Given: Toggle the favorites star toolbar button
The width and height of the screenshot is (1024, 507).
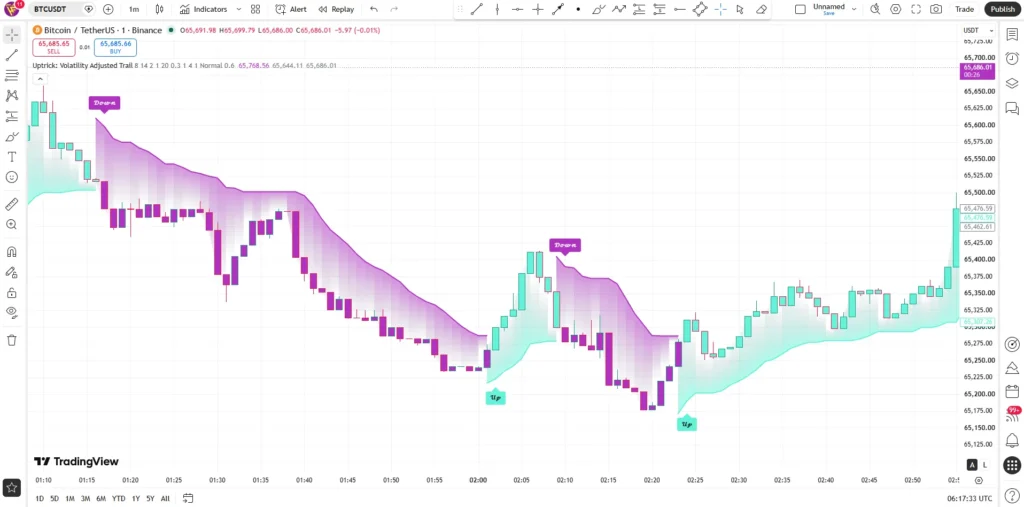Looking at the screenshot, I should pyautogui.click(x=11, y=487).
